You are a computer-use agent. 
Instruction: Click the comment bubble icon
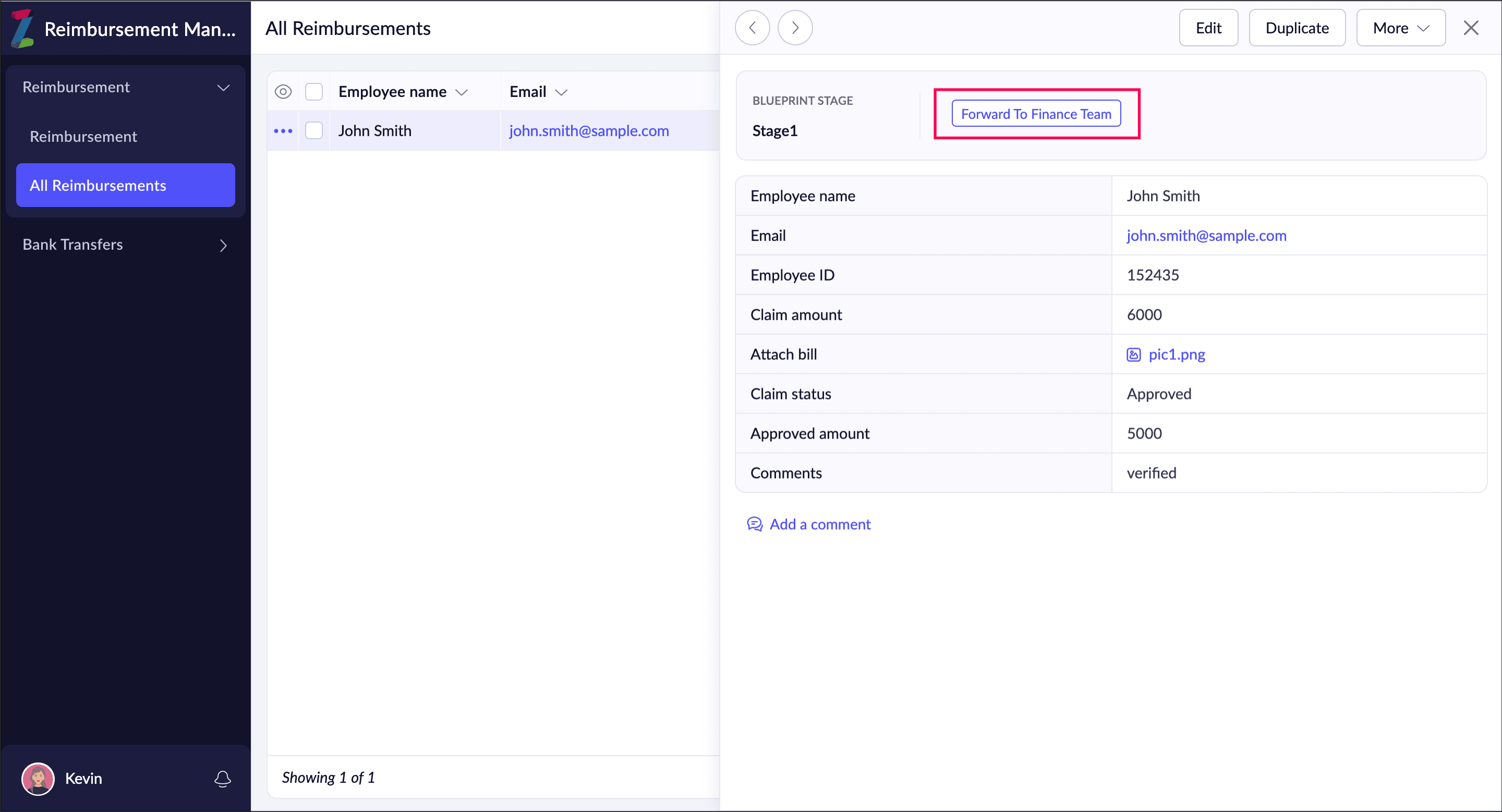[755, 524]
